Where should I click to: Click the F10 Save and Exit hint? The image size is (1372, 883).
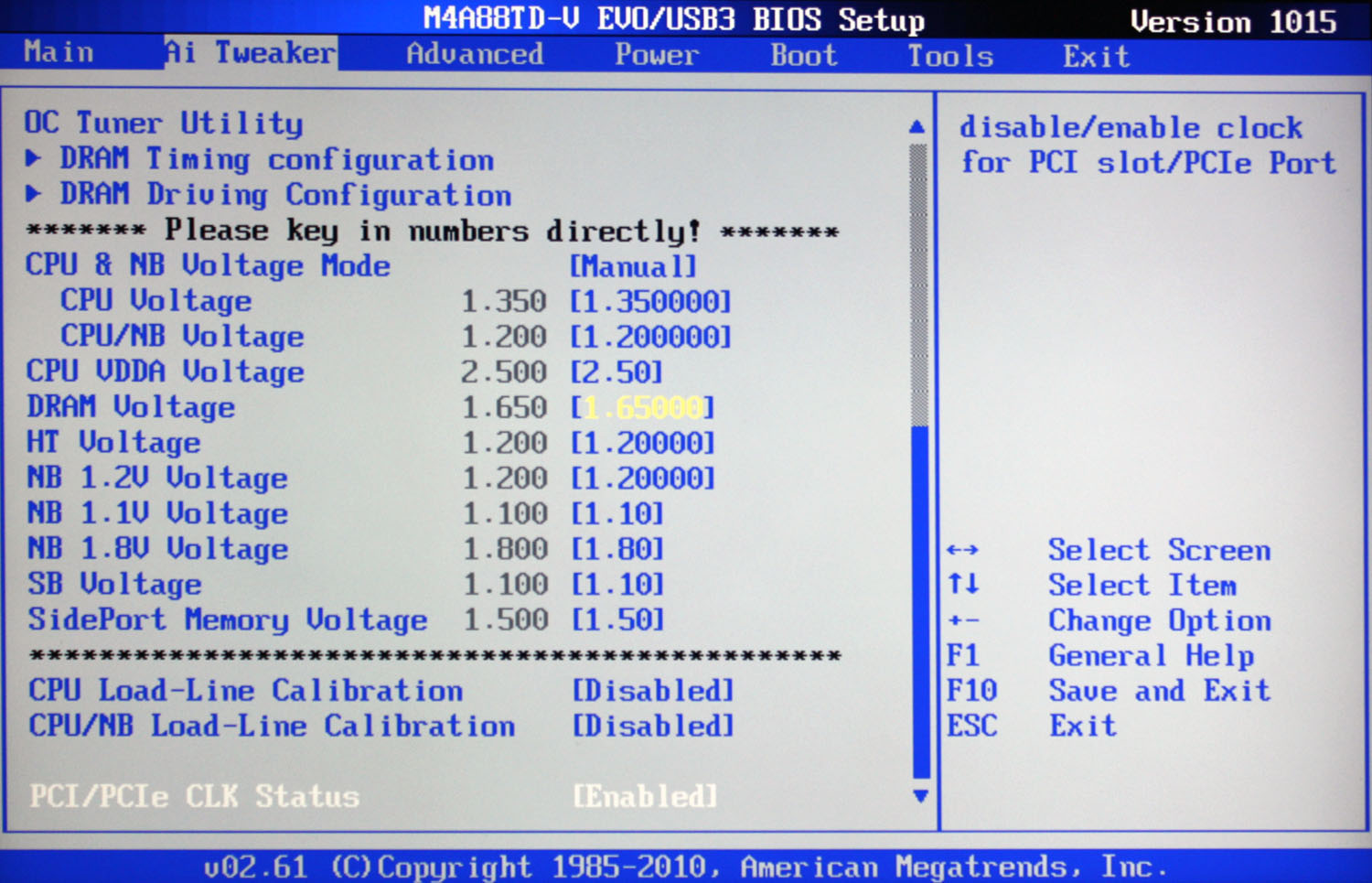coord(1109,691)
